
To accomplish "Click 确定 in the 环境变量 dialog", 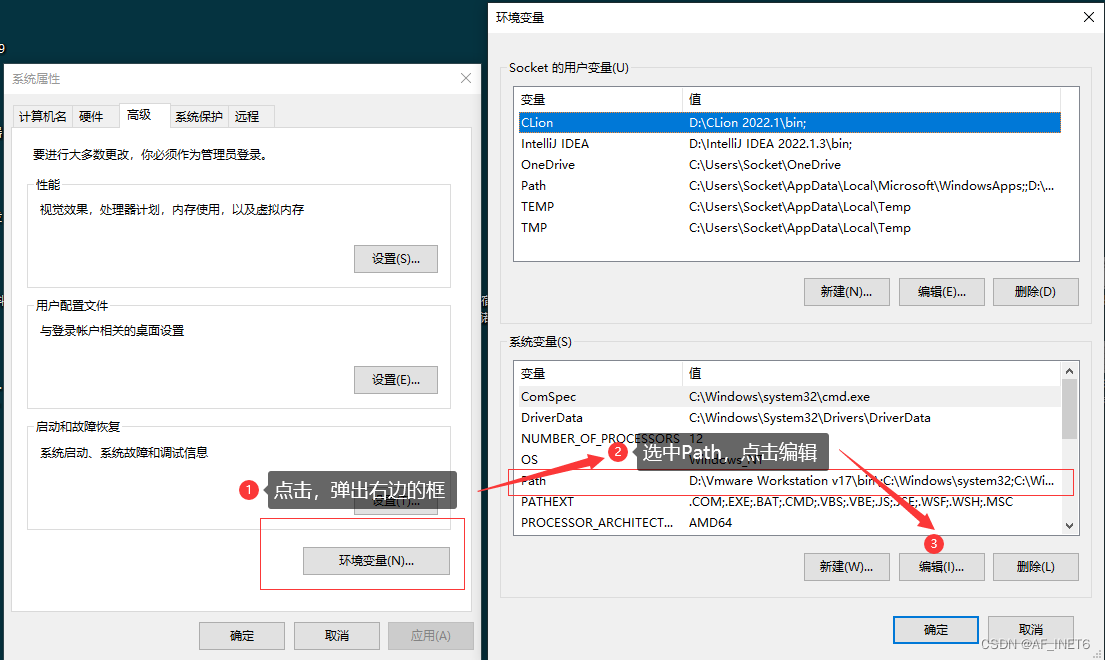I will [x=936, y=630].
